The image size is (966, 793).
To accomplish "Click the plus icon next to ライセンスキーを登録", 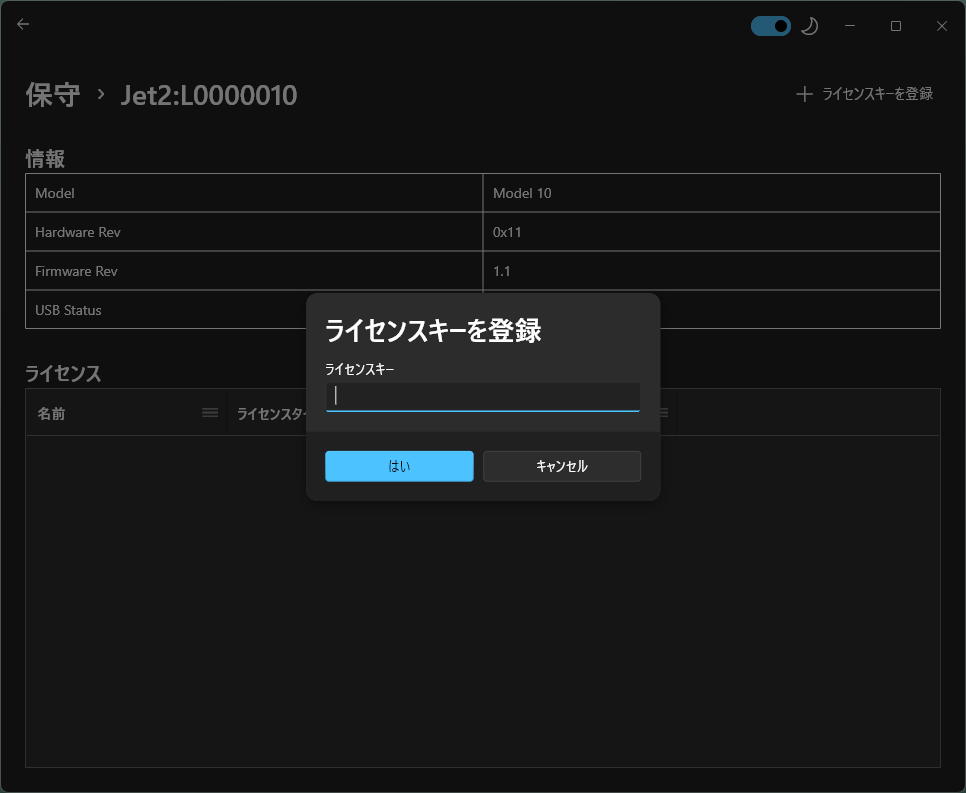I will pyautogui.click(x=803, y=93).
